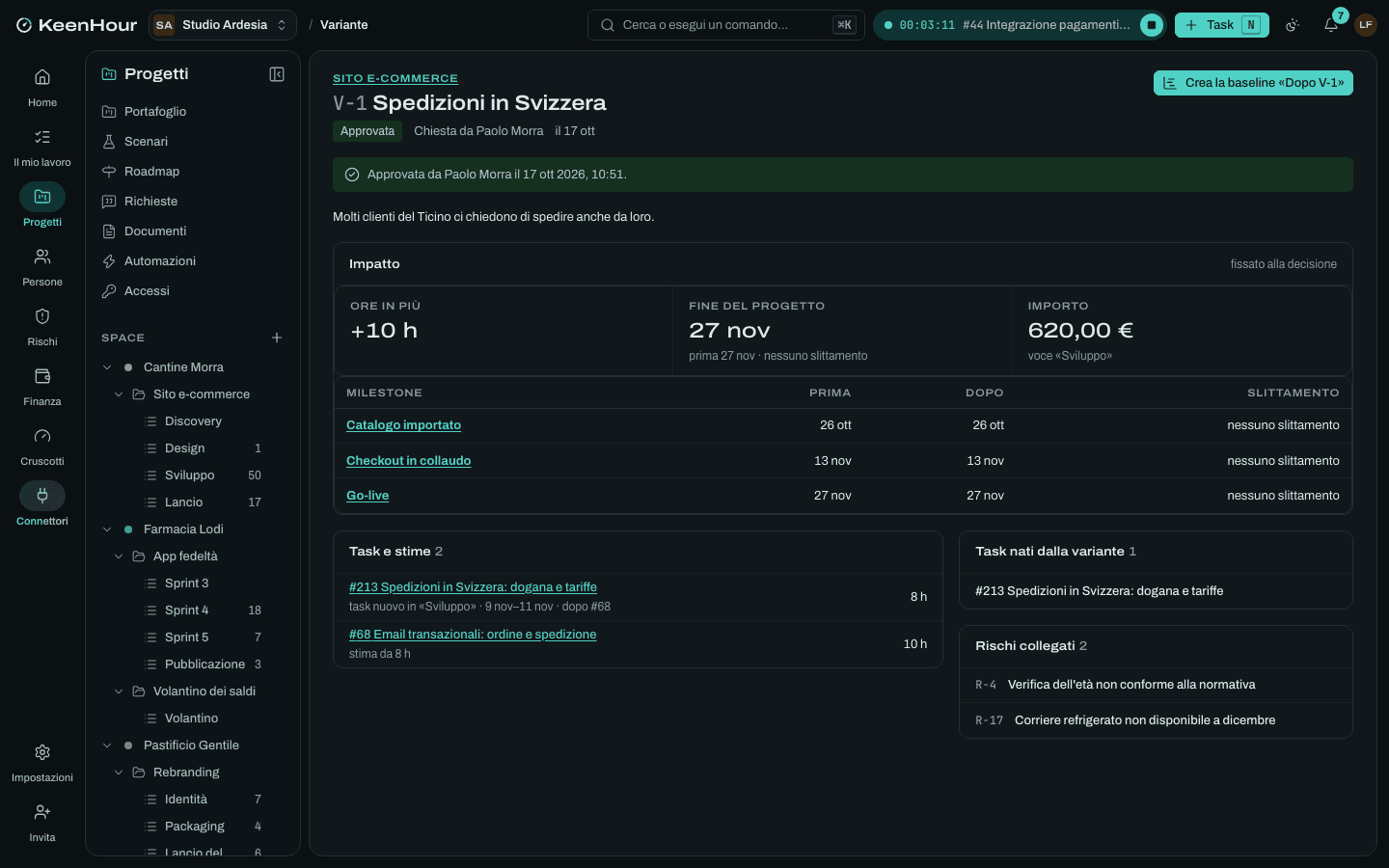Click the Progetti panel header icon
Image resolution: width=1389 pixels, height=868 pixels.
pos(109,74)
